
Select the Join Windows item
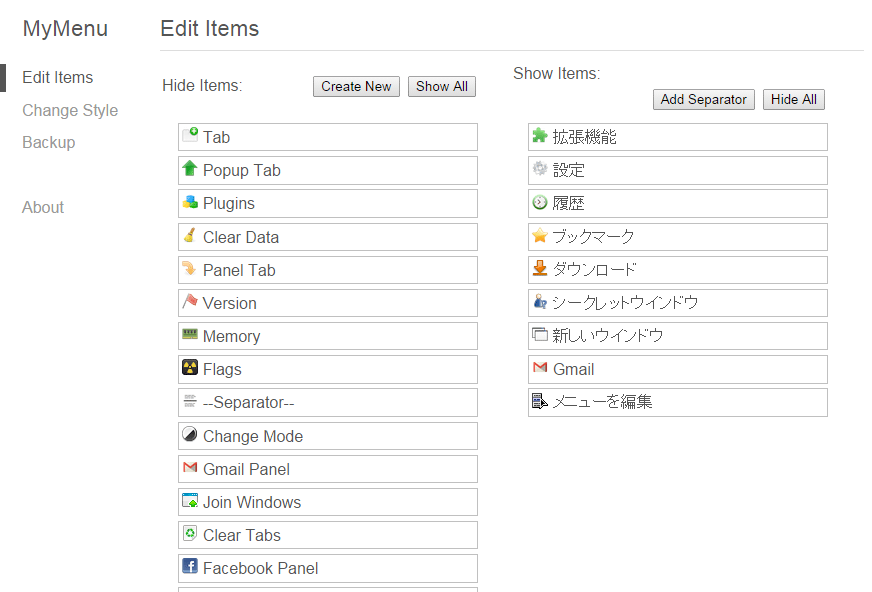pyautogui.click(x=328, y=502)
